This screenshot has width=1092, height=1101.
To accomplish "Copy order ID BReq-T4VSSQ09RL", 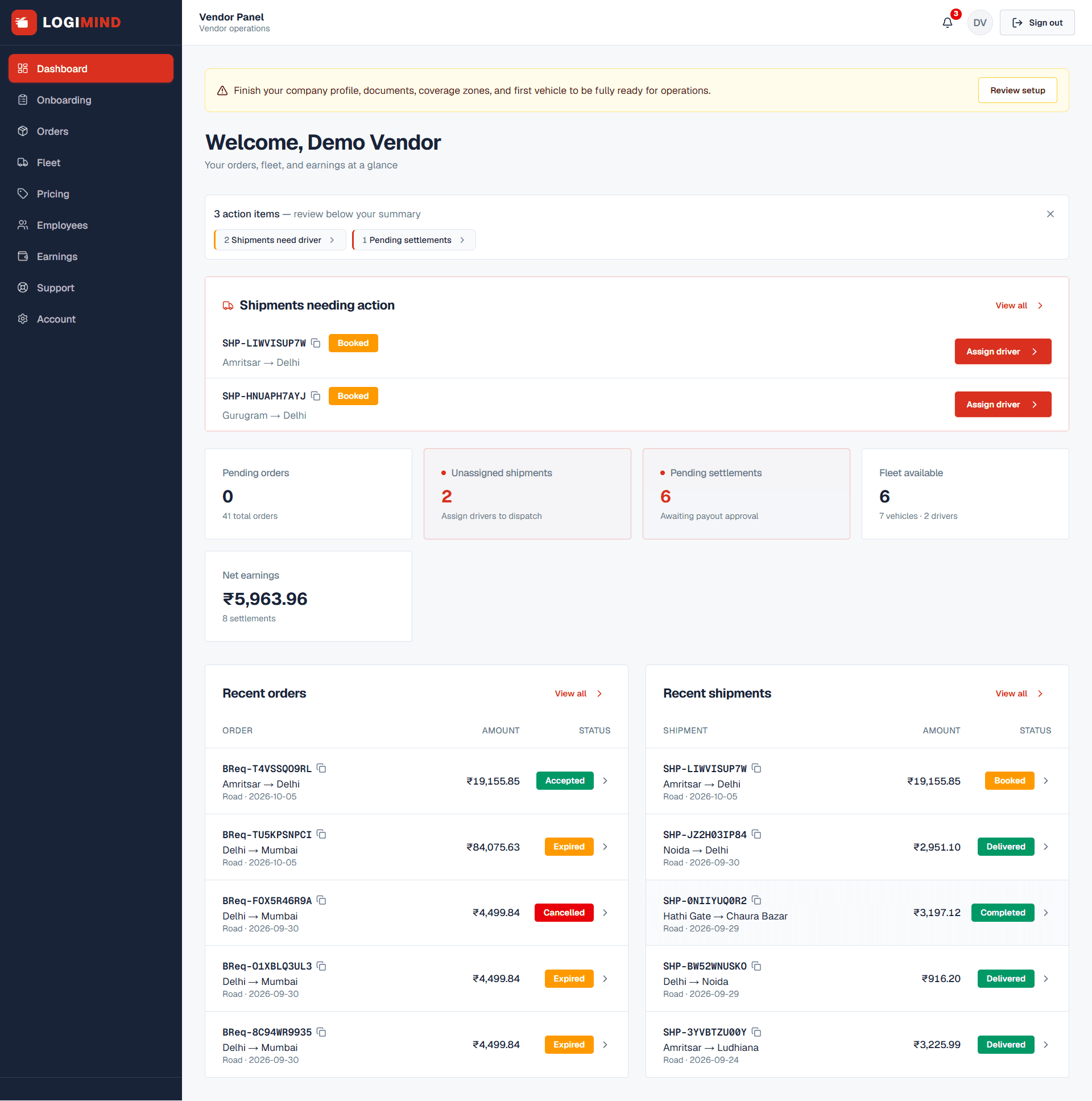I will pyautogui.click(x=321, y=768).
